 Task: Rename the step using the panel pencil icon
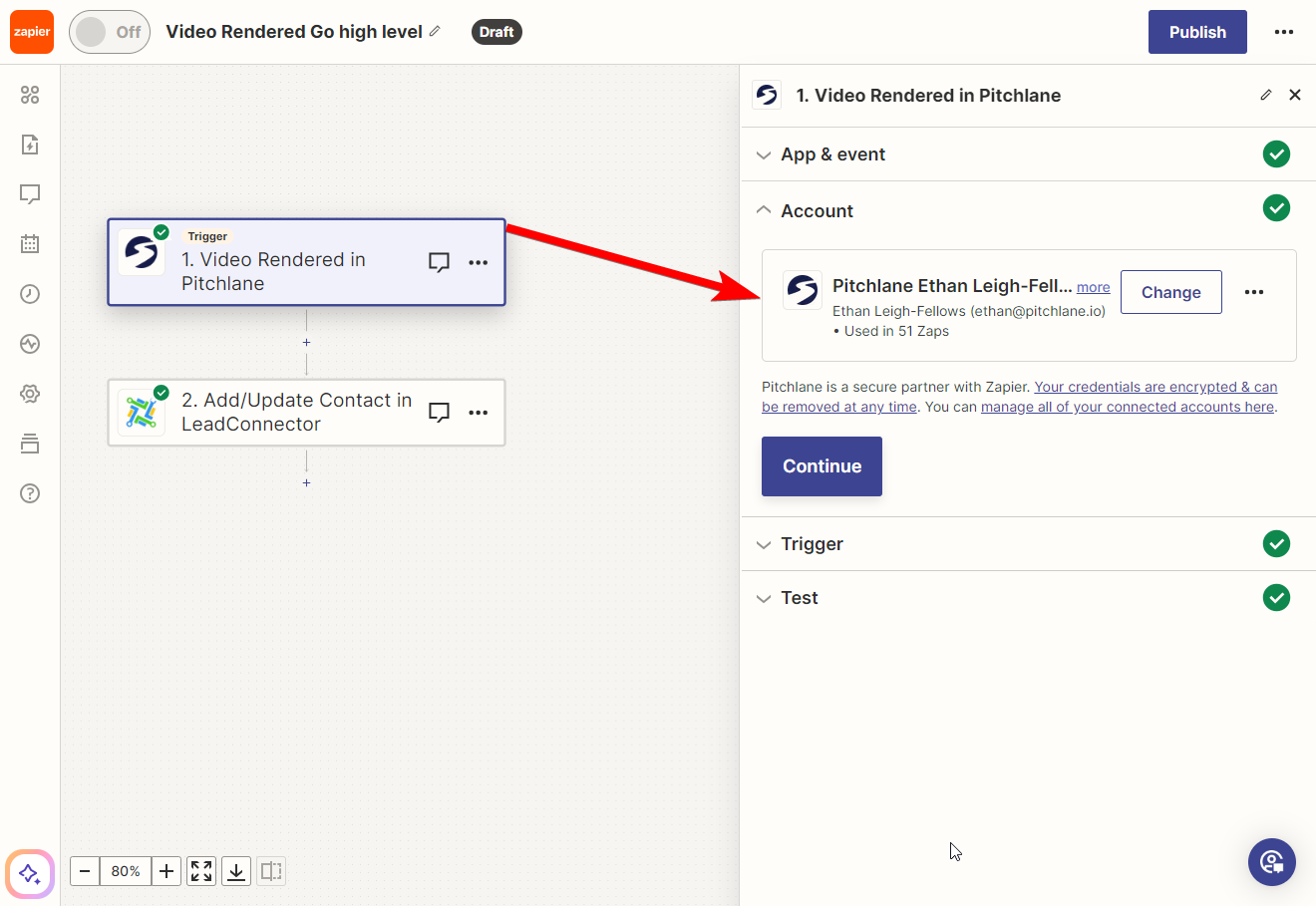(x=1266, y=95)
